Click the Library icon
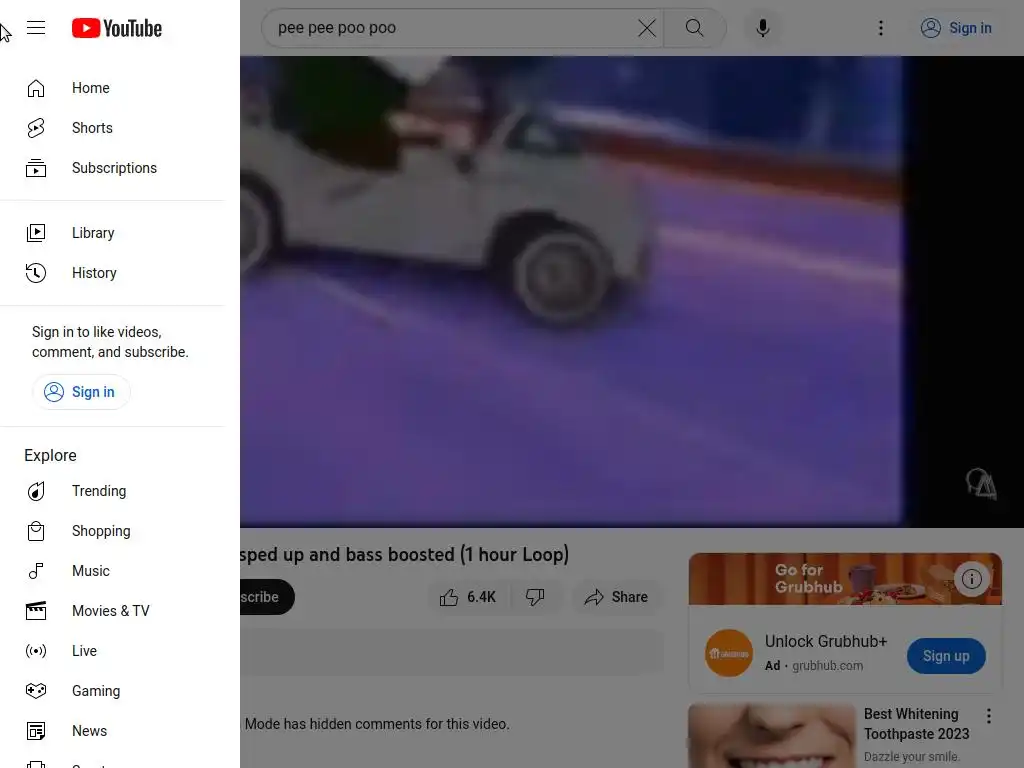This screenshot has height=768, width=1024. click(36, 233)
